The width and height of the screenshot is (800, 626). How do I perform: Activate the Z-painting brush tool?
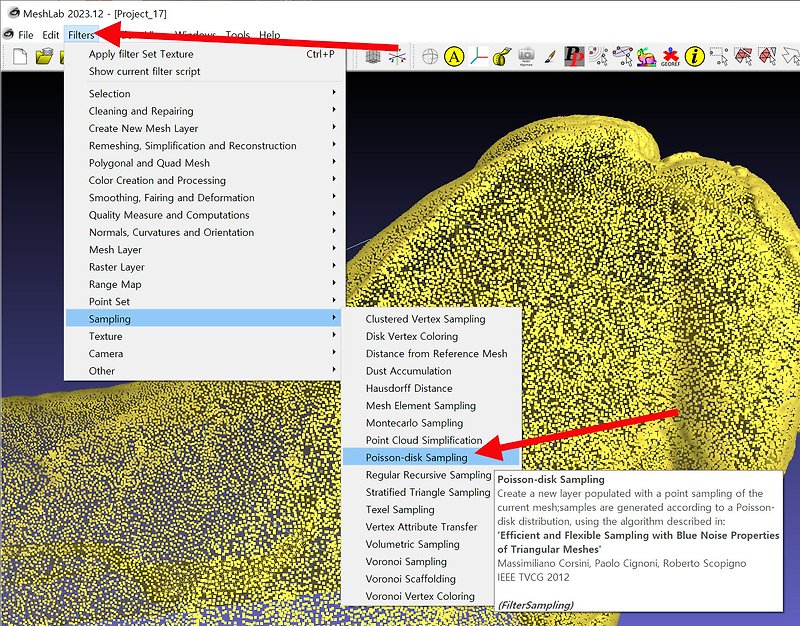click(548, 55)
